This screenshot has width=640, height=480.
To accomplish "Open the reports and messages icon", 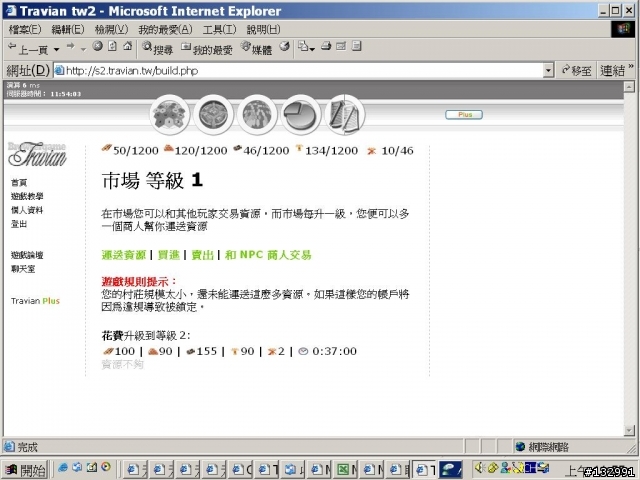I will point(344,115).
